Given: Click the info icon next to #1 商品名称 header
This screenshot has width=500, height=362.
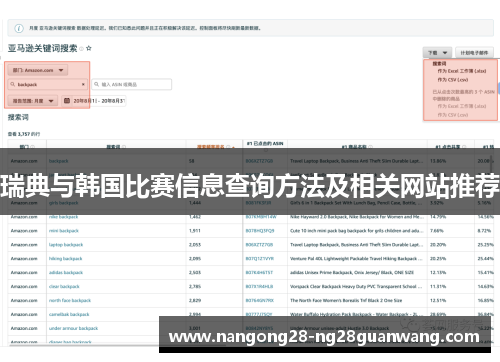Looking at the screenshot, I should (x=370, y=147).
